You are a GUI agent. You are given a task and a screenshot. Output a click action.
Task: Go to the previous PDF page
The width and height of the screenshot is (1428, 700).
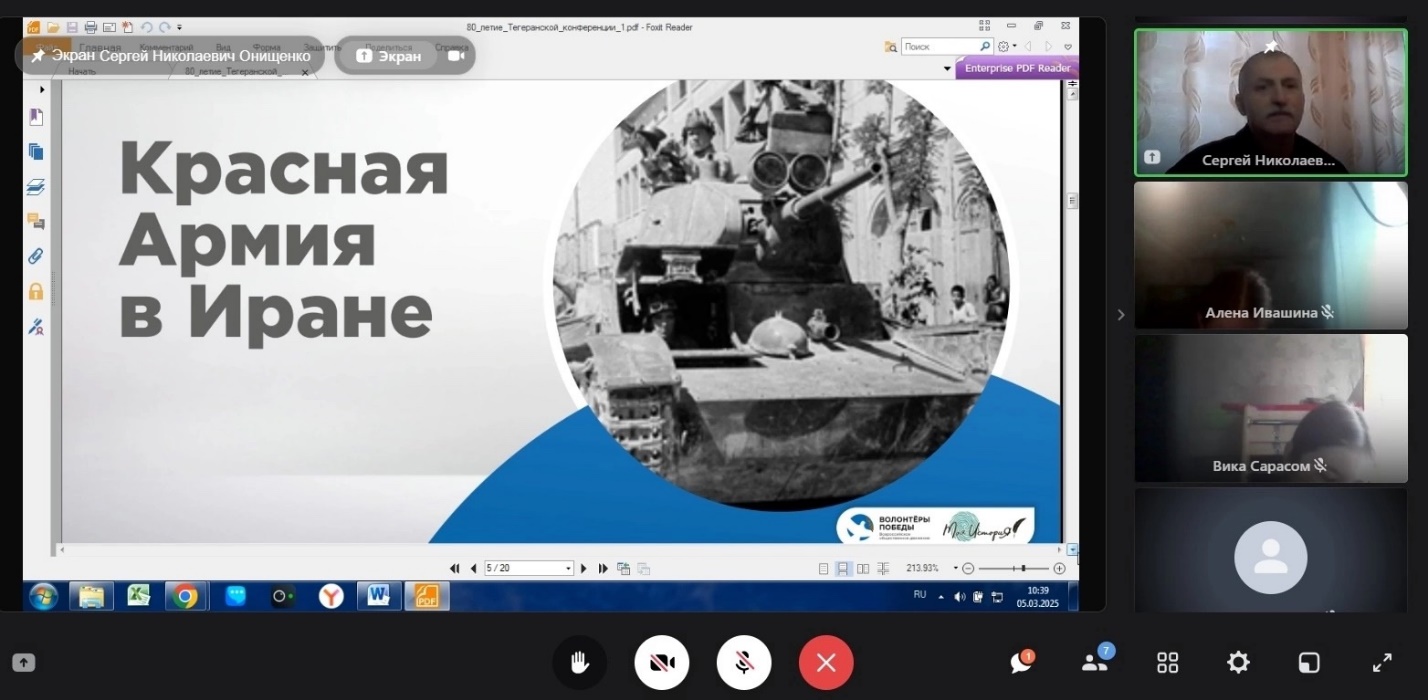[473, 568]
